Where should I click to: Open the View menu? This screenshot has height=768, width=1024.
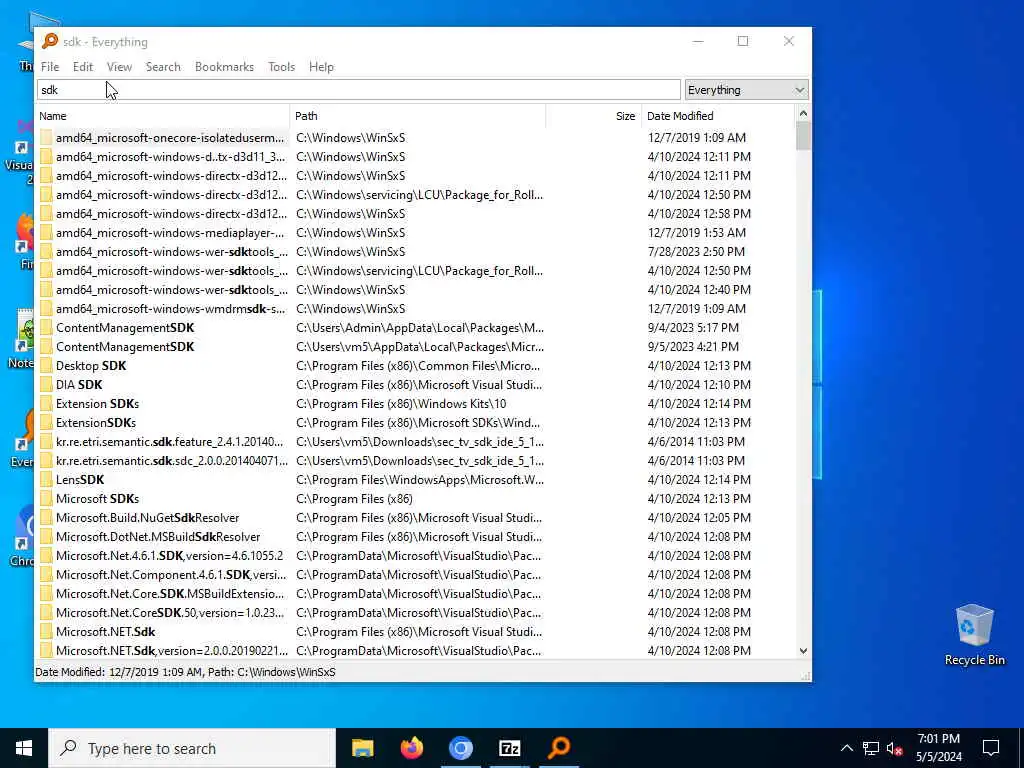pos(120,67)
